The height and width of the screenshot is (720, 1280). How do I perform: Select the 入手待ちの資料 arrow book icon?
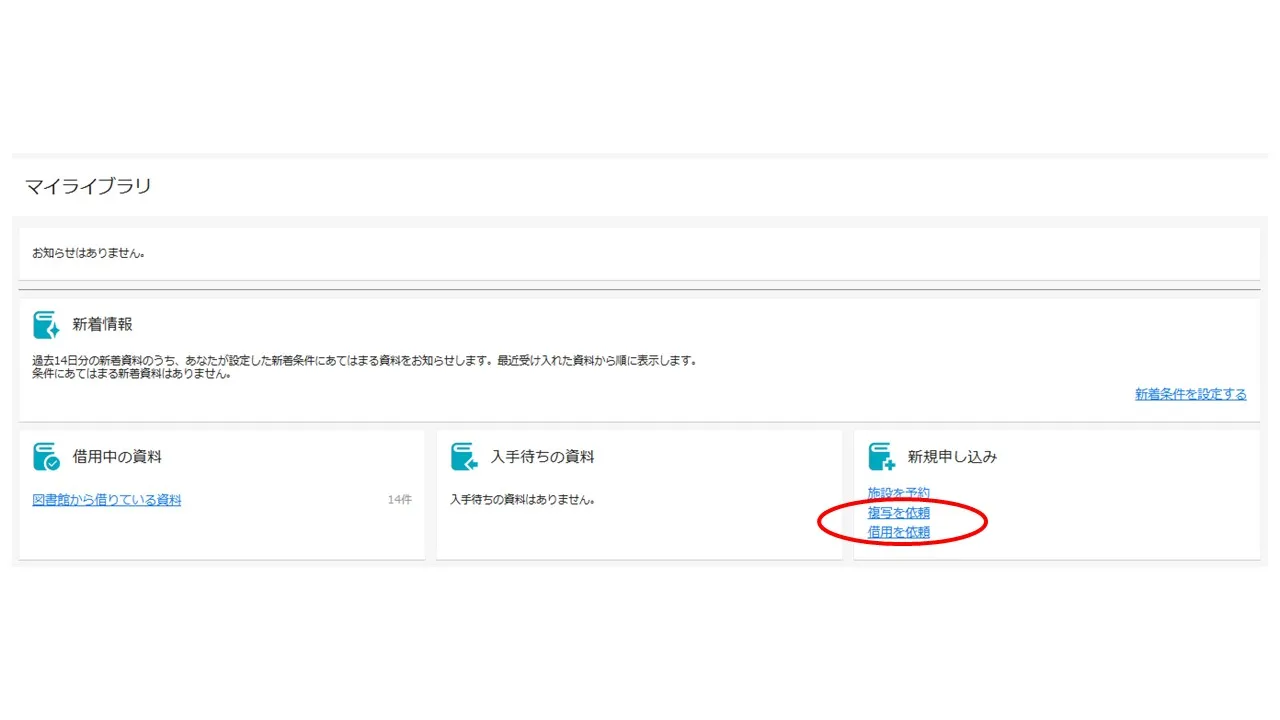[464, 457]
